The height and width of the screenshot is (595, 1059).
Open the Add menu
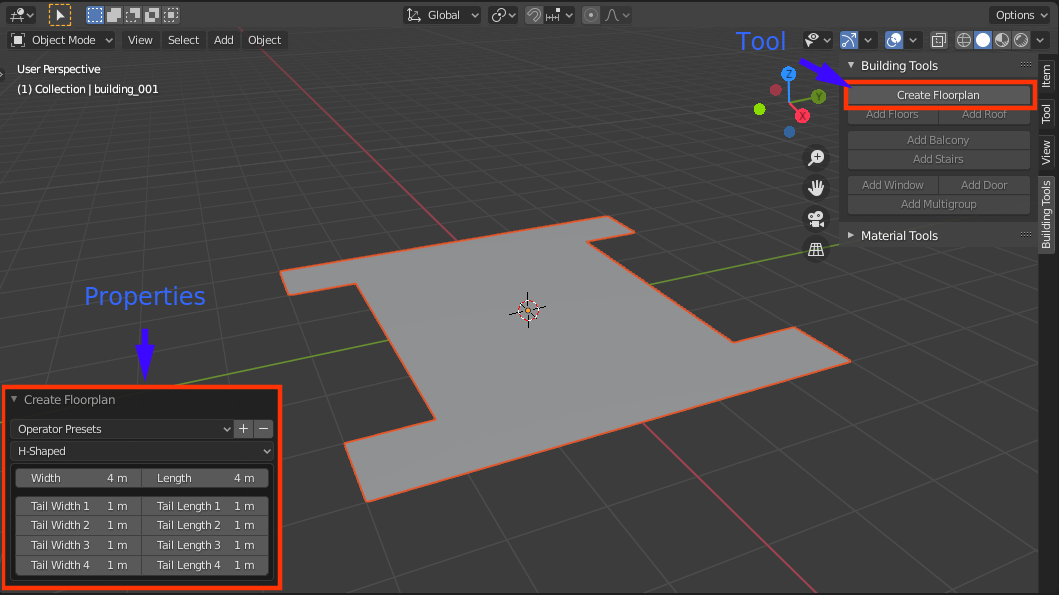224,40
